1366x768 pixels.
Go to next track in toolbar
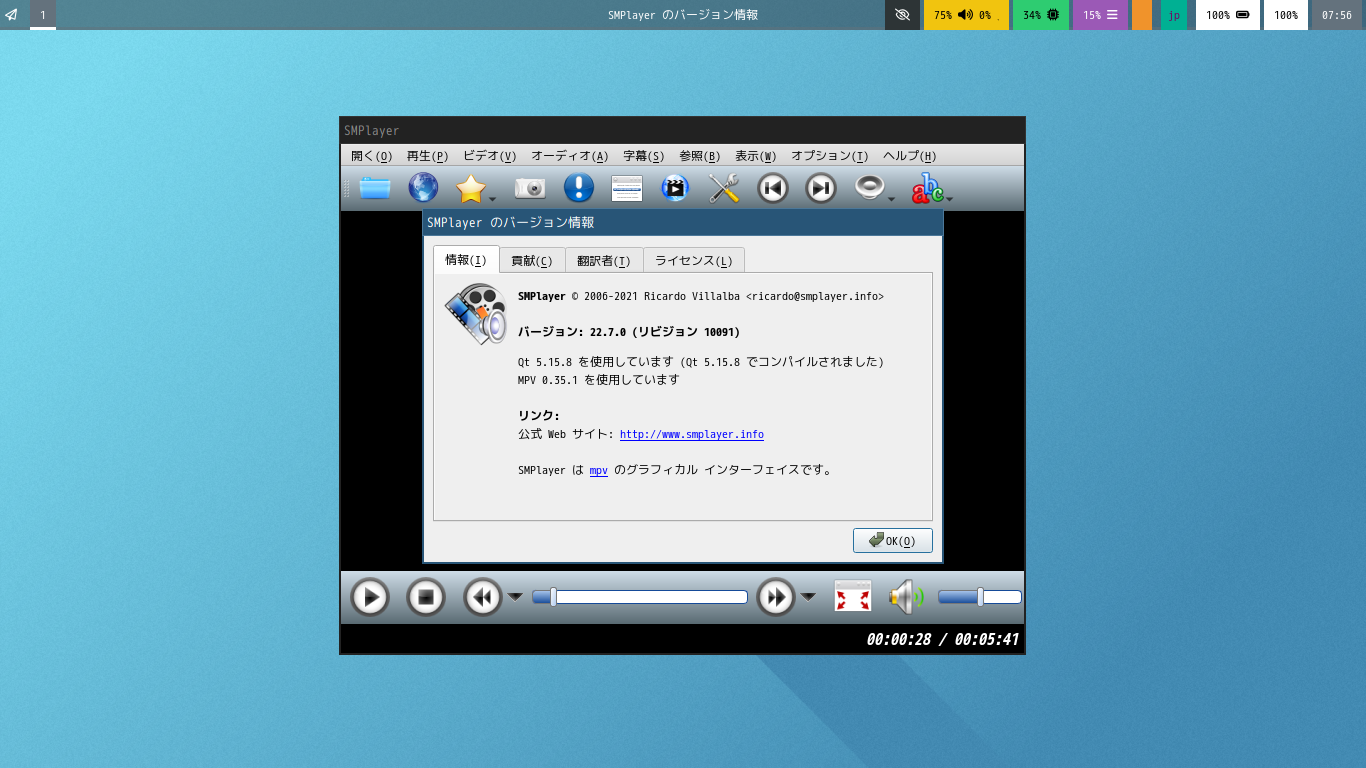point(821,188)
